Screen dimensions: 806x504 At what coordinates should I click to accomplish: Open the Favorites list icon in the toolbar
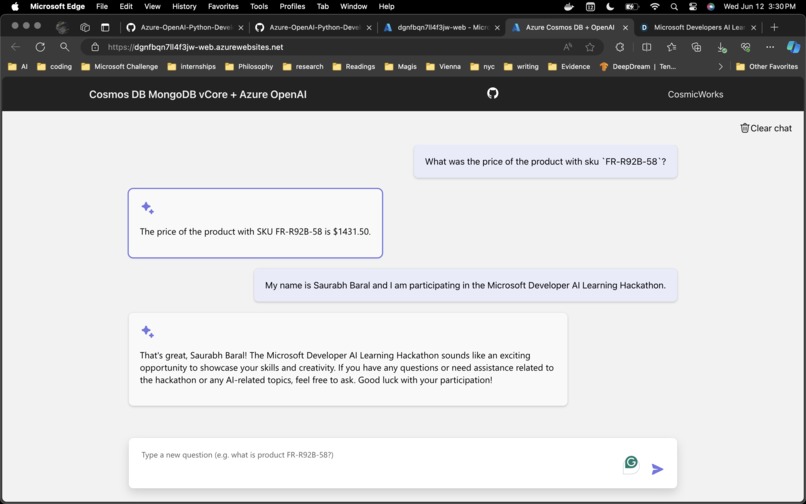(671, 47)
